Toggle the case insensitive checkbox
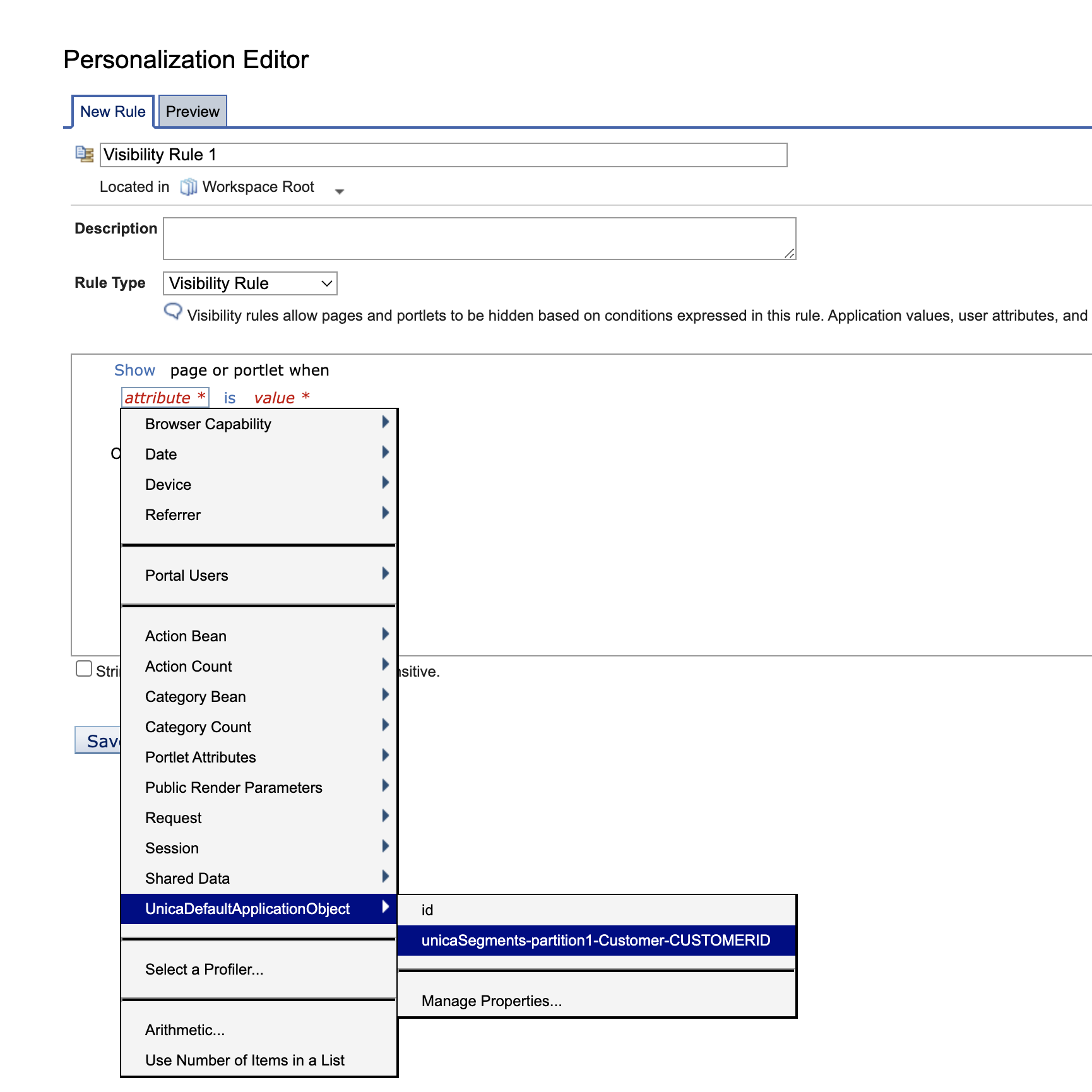1092x1092 pixels. click(84, 668)
